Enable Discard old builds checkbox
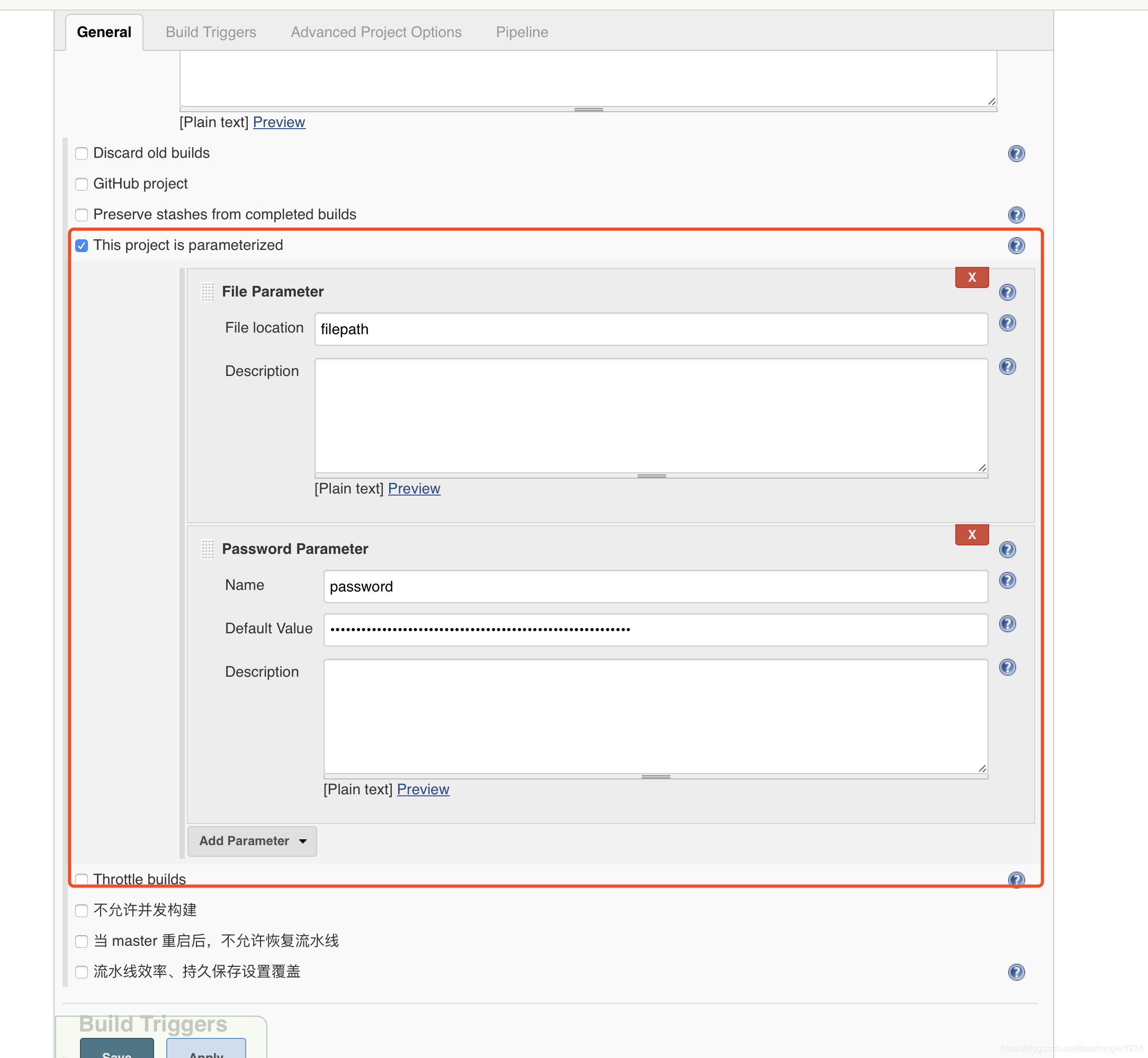 [x=82, y=154]
